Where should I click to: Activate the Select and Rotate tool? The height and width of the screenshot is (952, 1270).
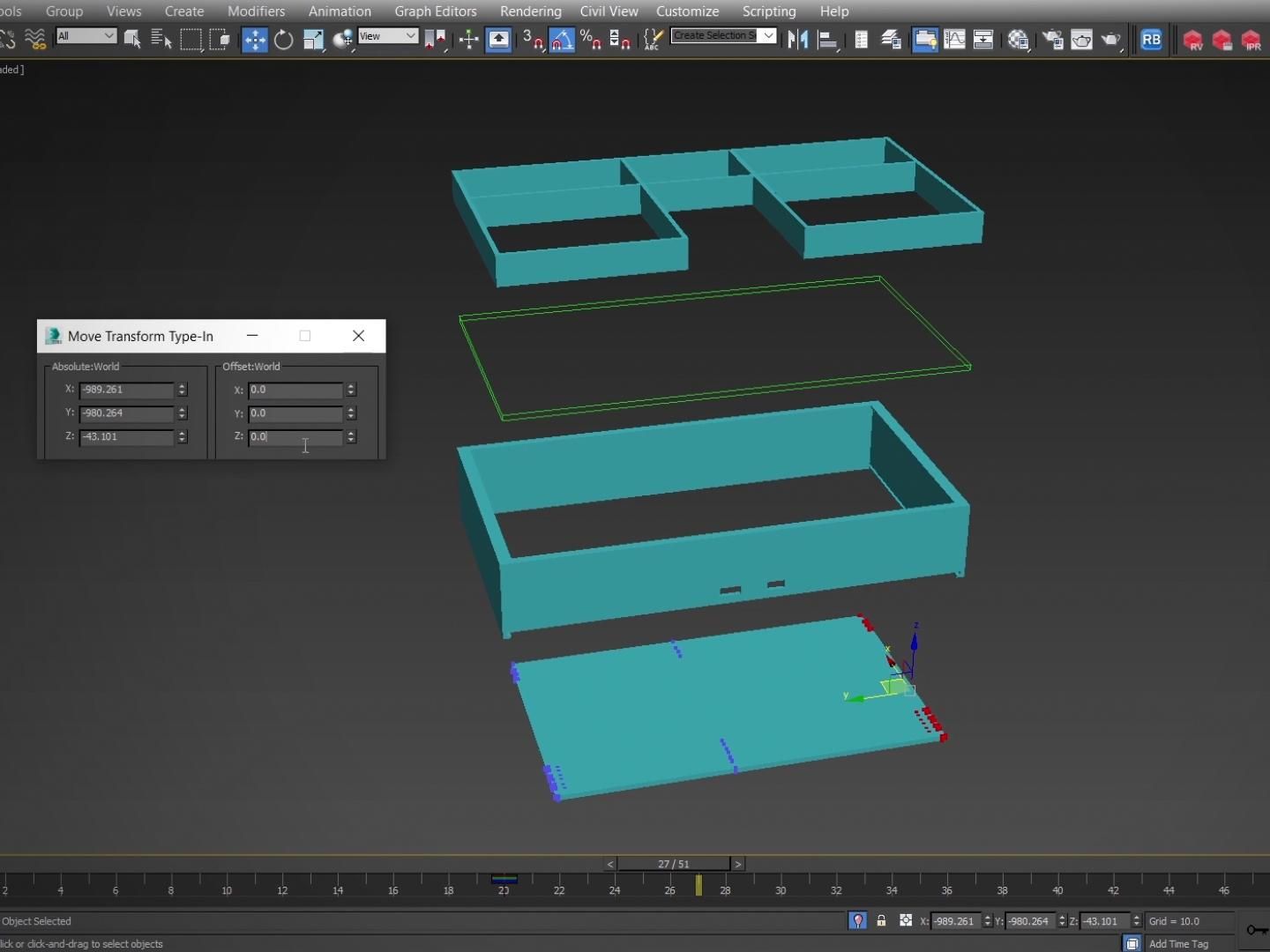(x=284, y=40)
